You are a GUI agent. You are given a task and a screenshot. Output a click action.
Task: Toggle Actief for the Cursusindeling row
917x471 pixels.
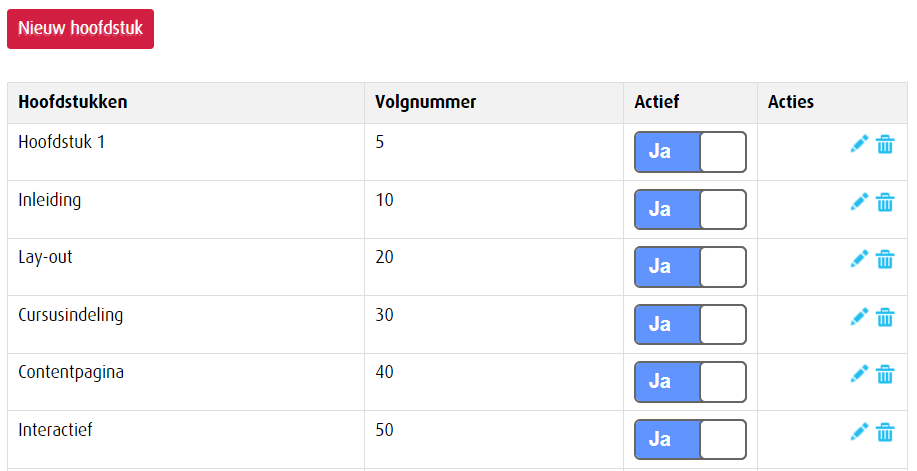(690, 325)
